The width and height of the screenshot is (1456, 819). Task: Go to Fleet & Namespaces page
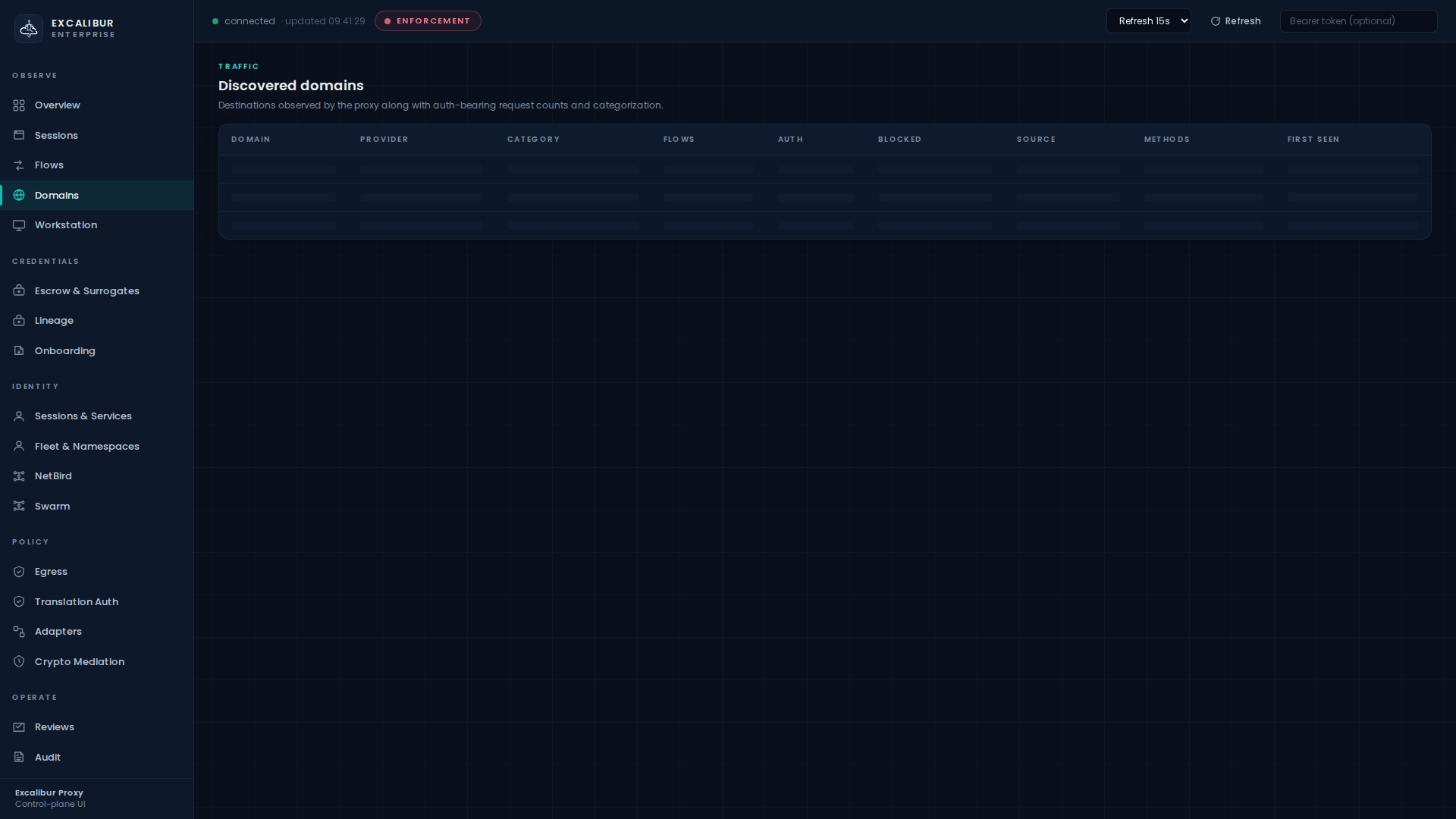pyautogui.click(x=86, y=447)
